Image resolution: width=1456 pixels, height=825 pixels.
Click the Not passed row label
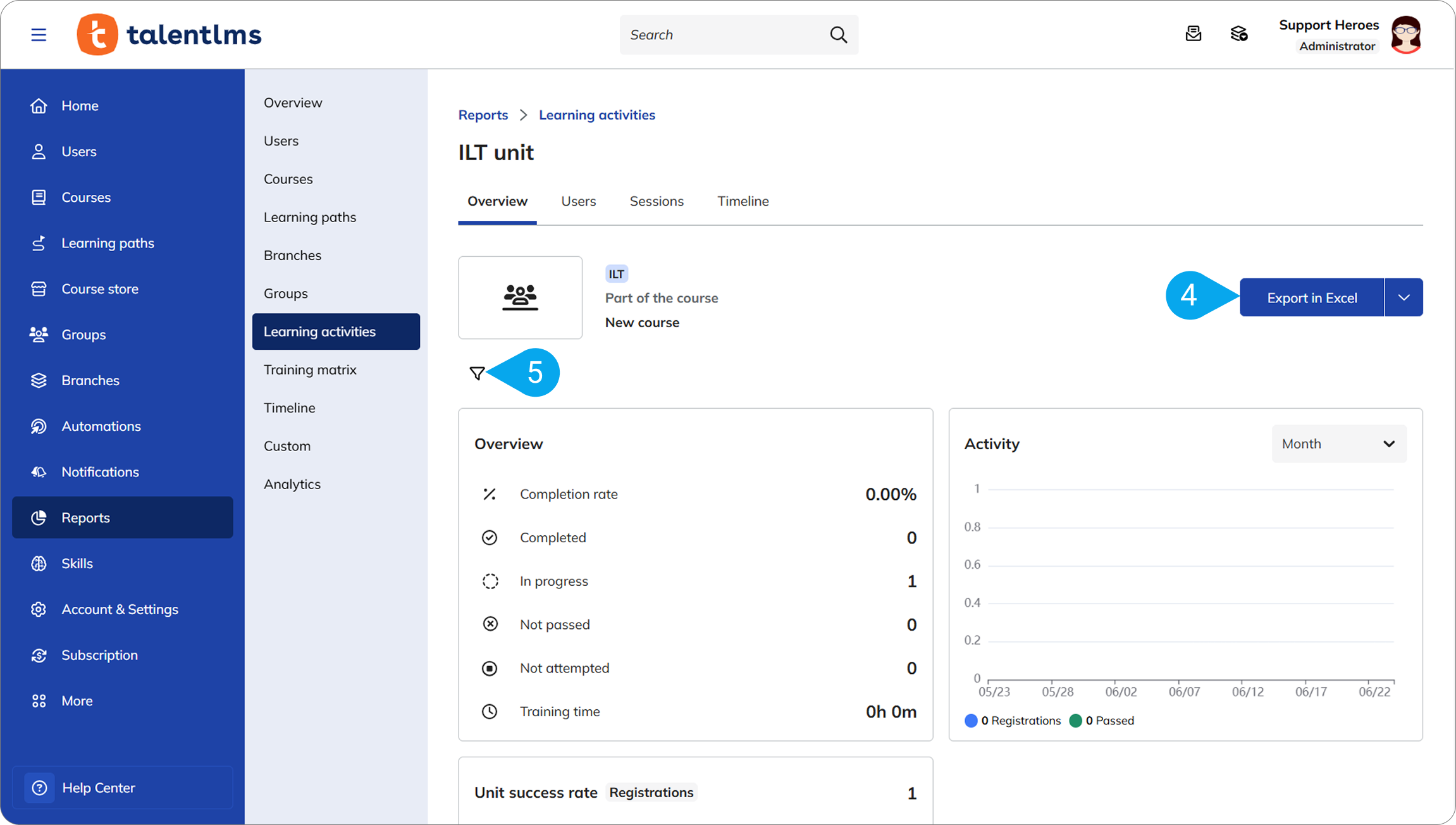(x=555, y=625)
